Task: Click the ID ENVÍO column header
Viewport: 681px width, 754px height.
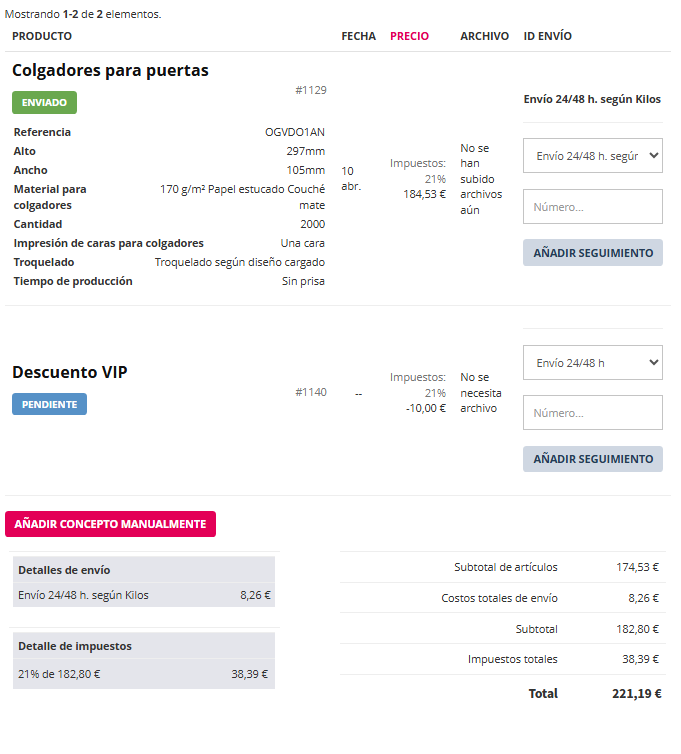Action: click(547, 36)
